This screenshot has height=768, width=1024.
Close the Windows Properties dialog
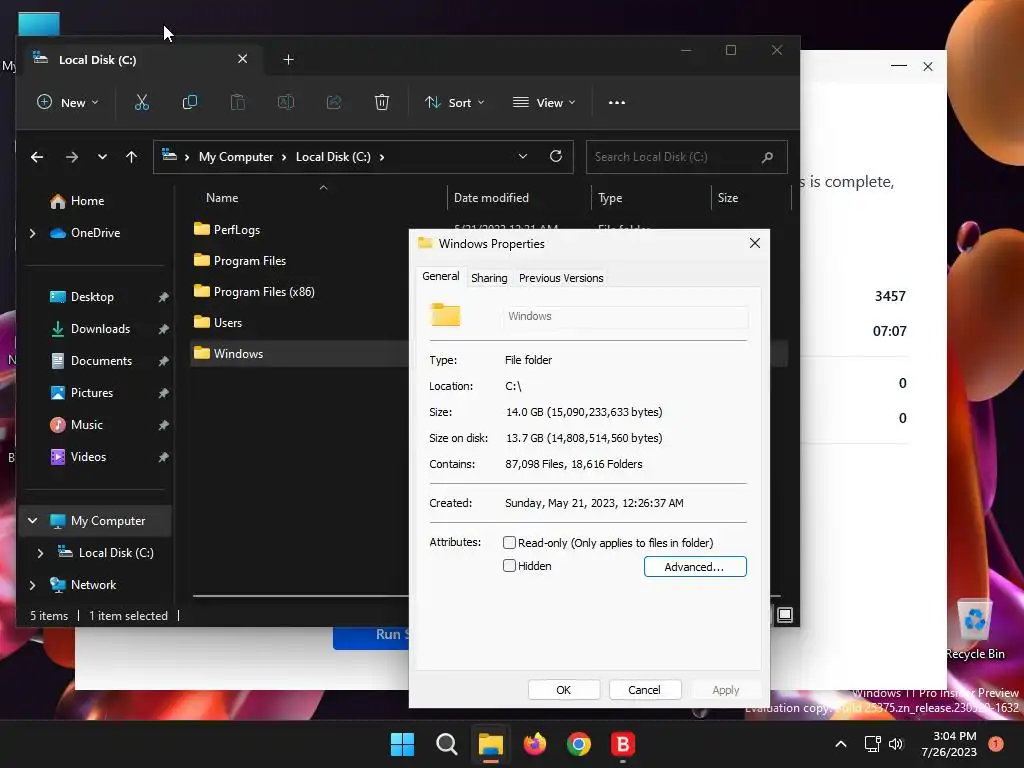coord(755,243)
